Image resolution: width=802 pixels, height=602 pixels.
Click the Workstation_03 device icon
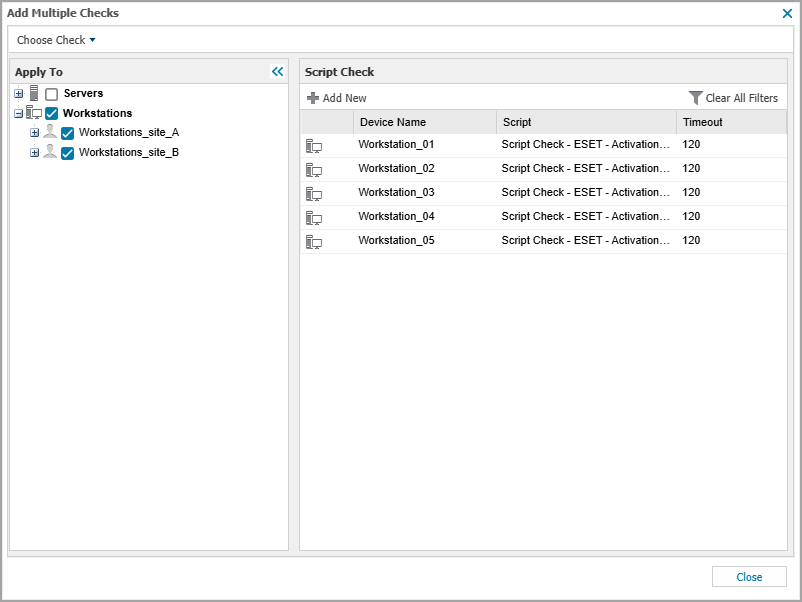[x=314, y=193]
